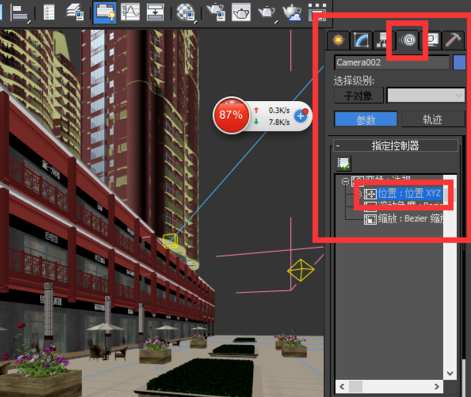Switch to the Create panel tab

(338, 40)
